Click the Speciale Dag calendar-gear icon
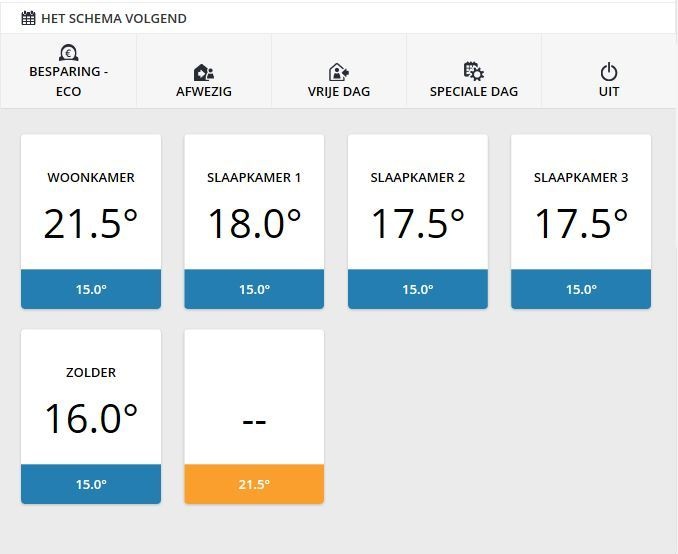This screenshot has width=678, height=554. pos(473,71)
